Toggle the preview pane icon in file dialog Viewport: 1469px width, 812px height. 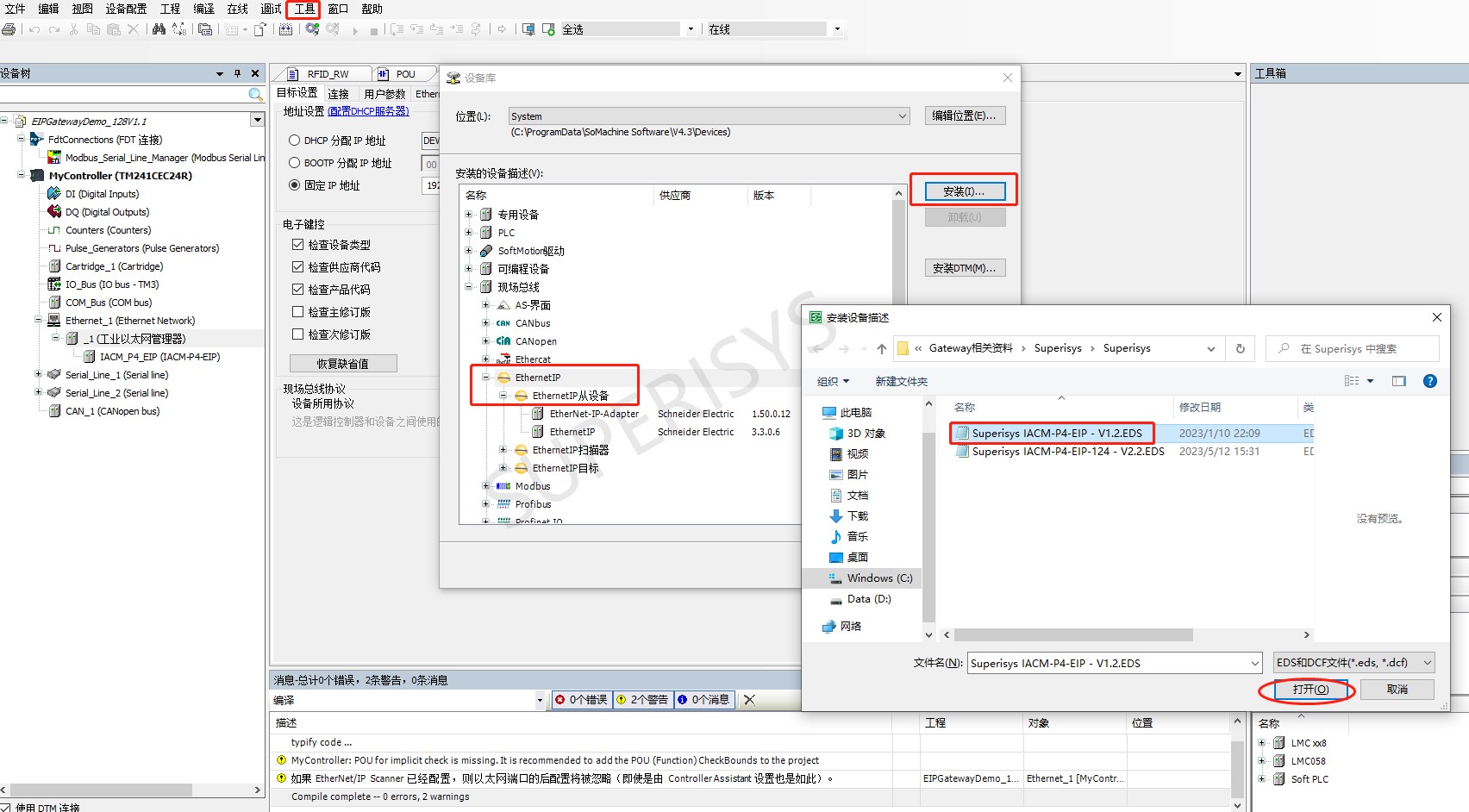[x=1398, y=381]
